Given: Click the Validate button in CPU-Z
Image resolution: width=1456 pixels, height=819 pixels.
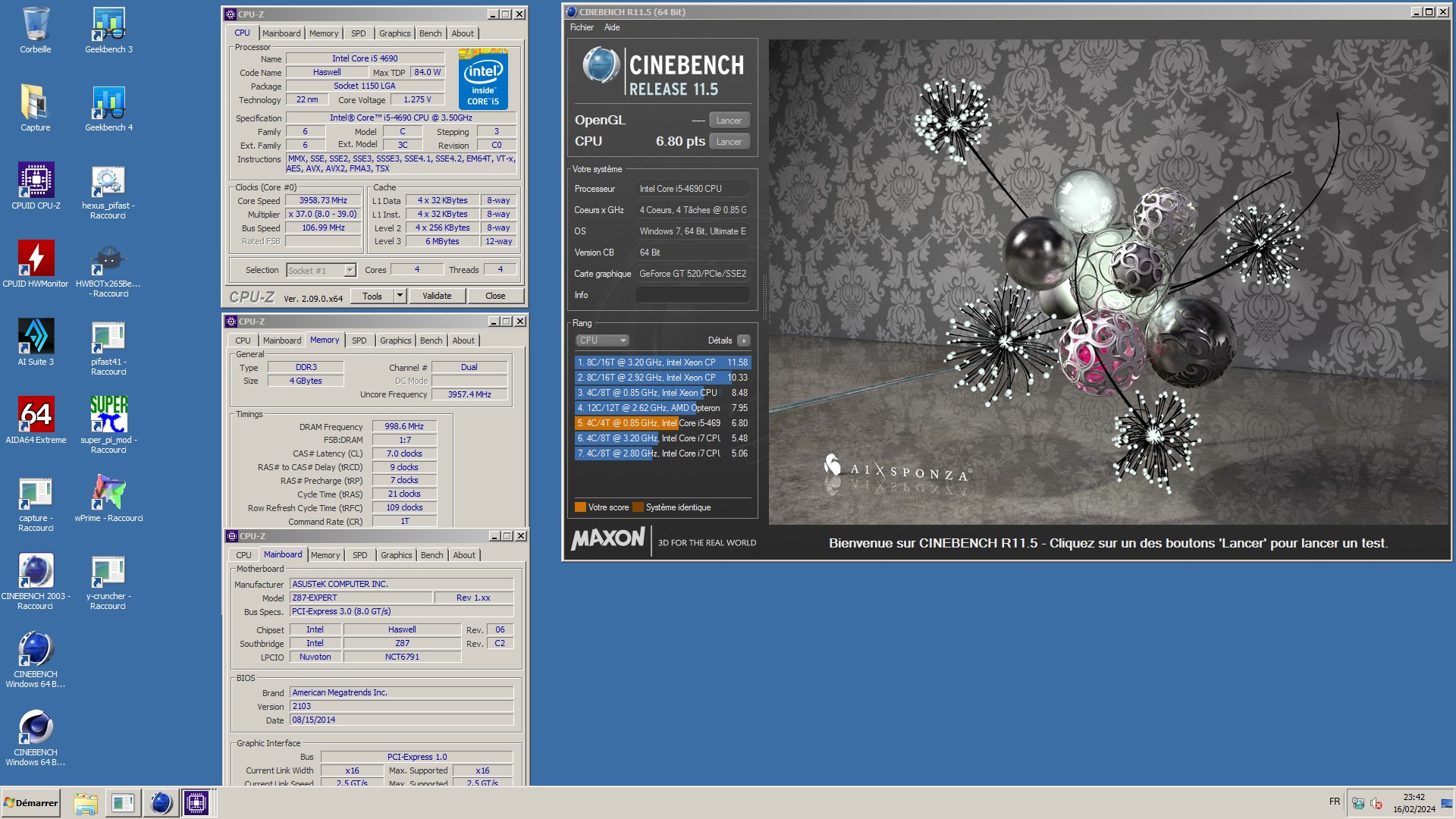Looking at the screenshot, I should (437, 296).
